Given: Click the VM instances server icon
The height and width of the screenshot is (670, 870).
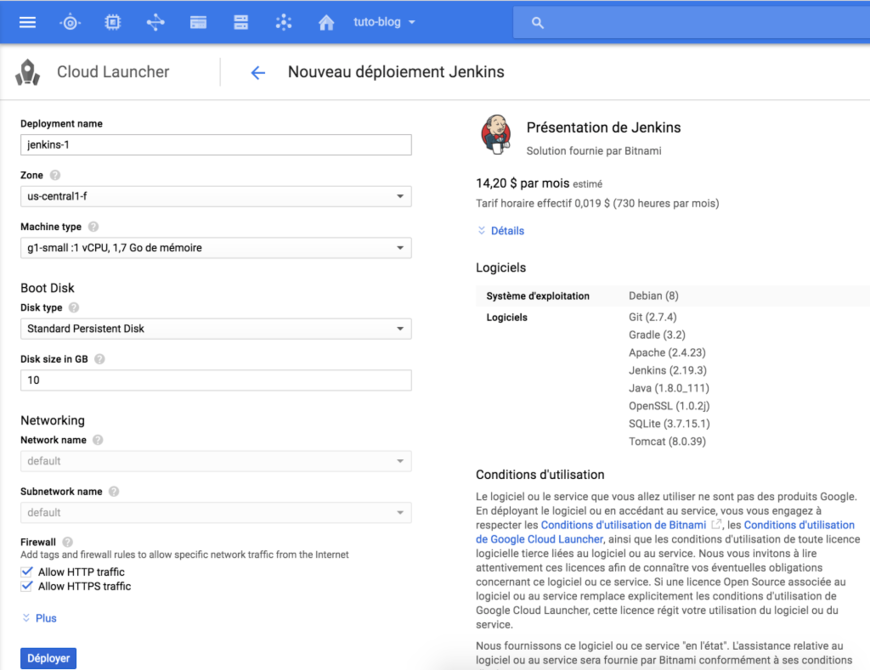Looking at the screenshot, I should pyautogui.click(x=240, y=21).
